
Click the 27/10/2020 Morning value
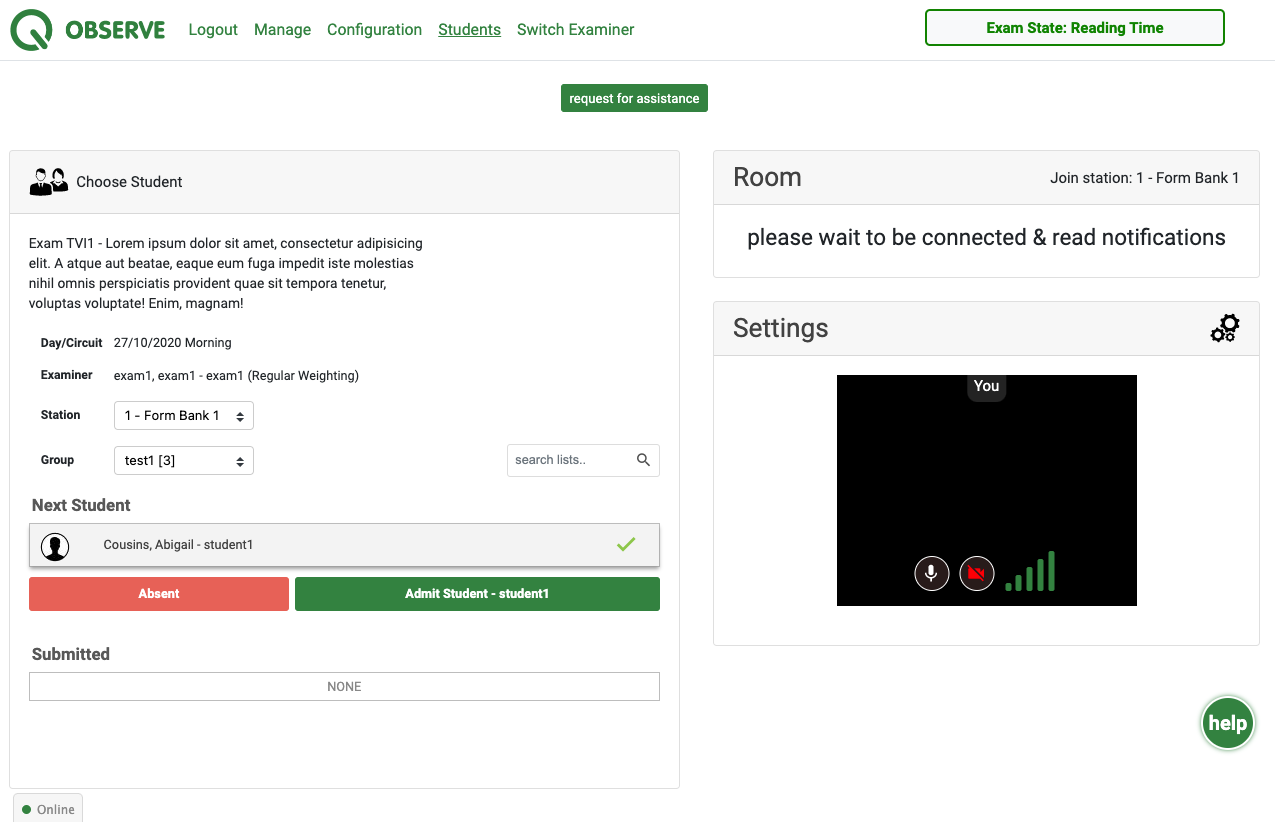tap(173, 343)
